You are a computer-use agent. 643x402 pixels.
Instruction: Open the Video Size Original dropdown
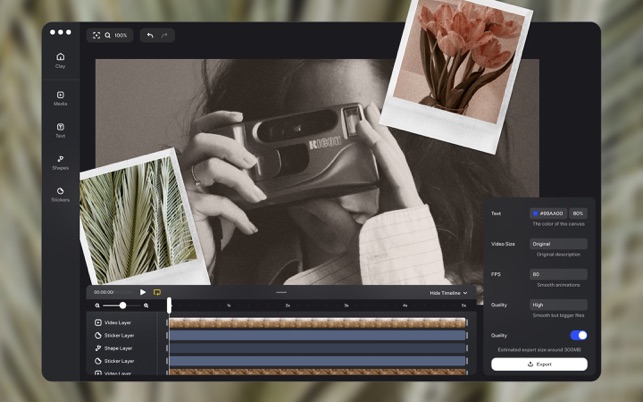coord(558,244)
